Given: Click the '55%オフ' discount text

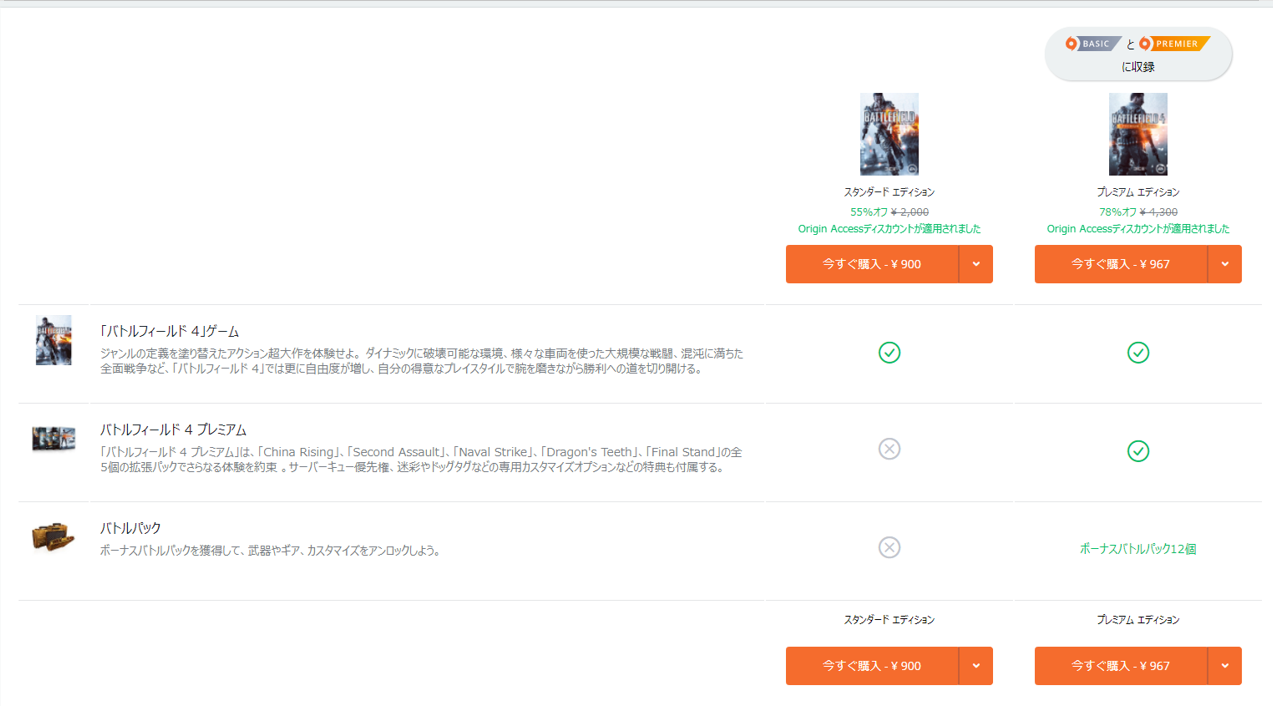Looking at the screenshot, I should [x=868, y=212].
